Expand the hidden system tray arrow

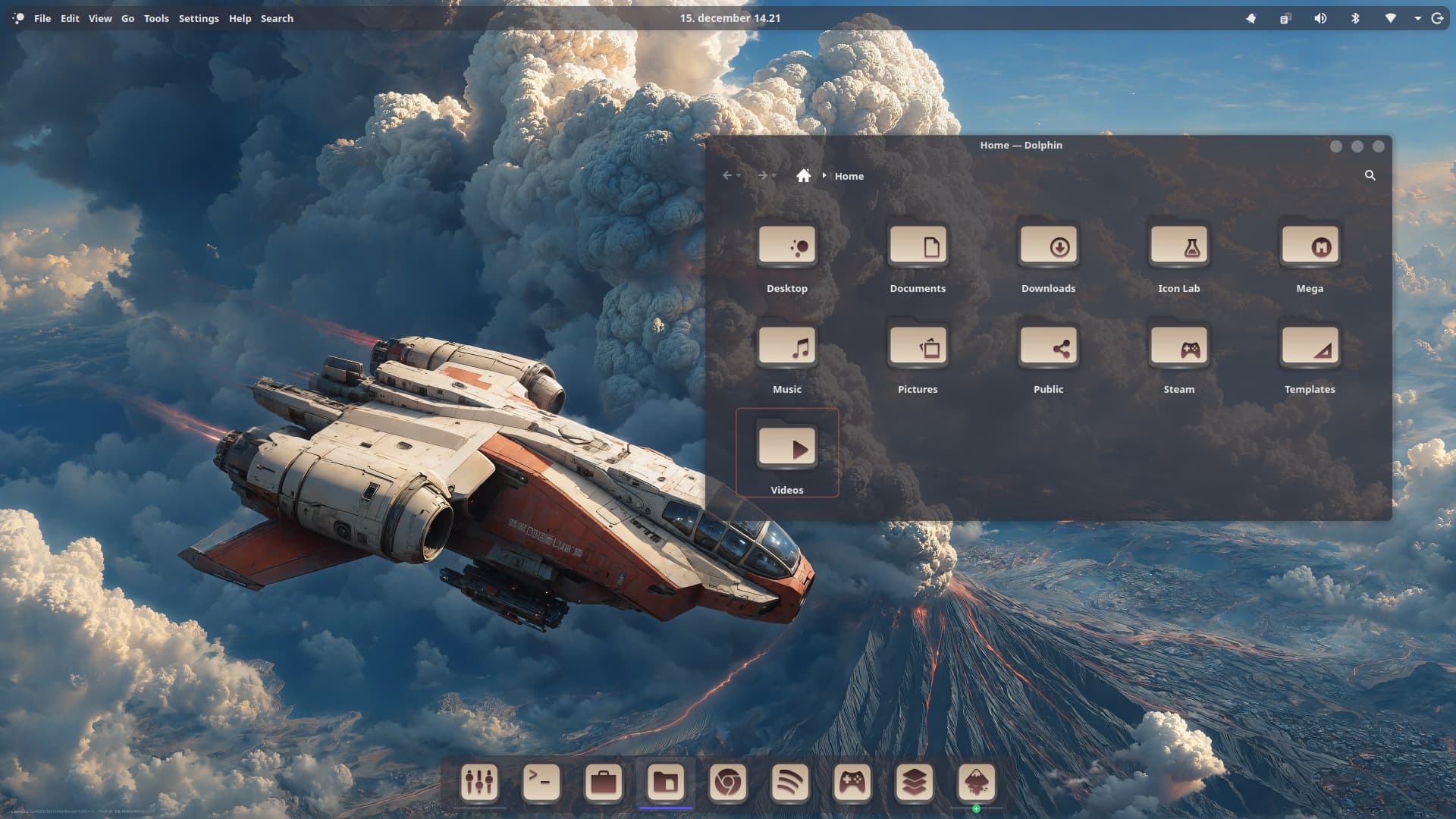click(x=1417, y=18)
